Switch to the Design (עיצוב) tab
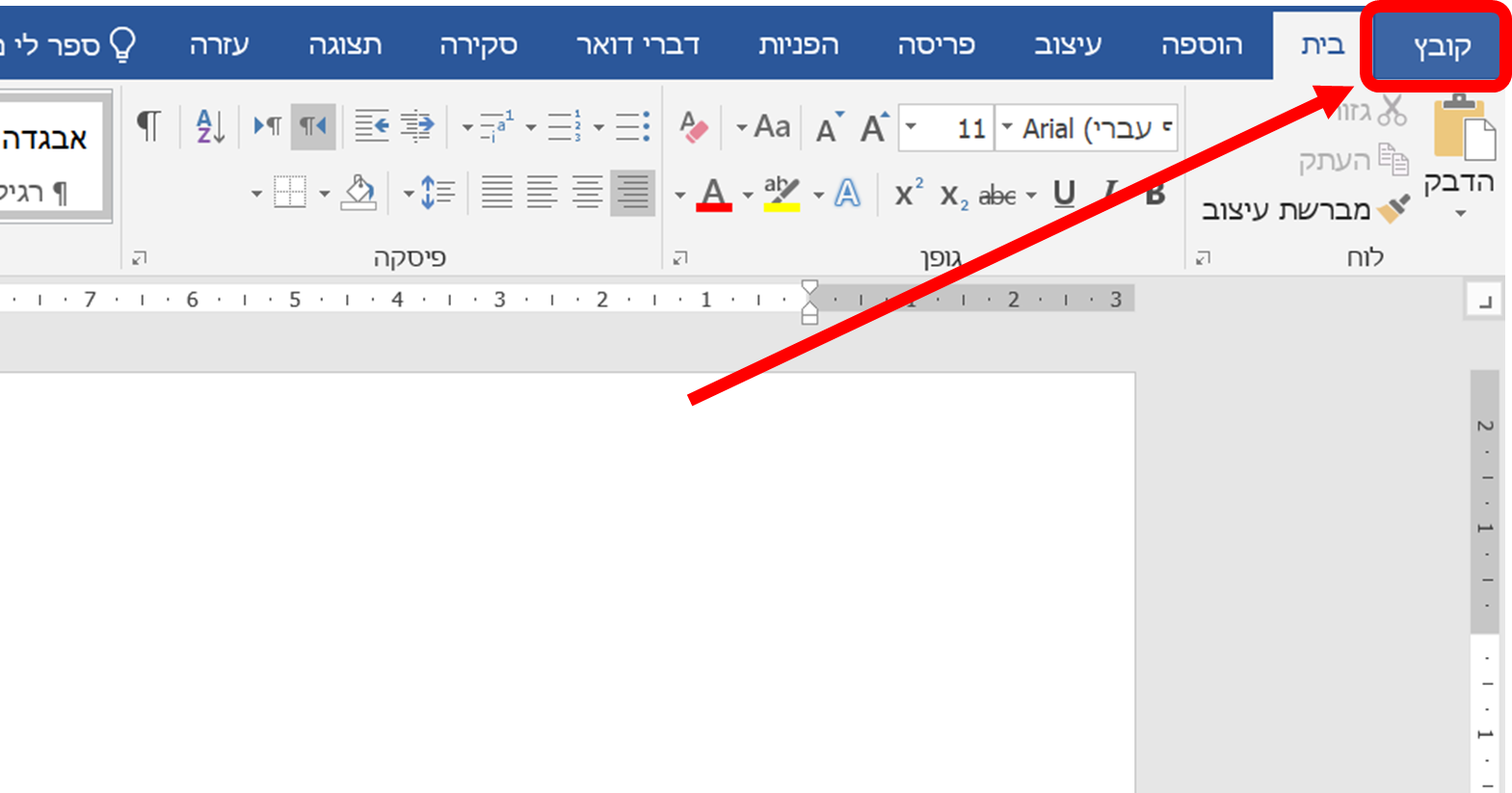 pos(1068,45)
